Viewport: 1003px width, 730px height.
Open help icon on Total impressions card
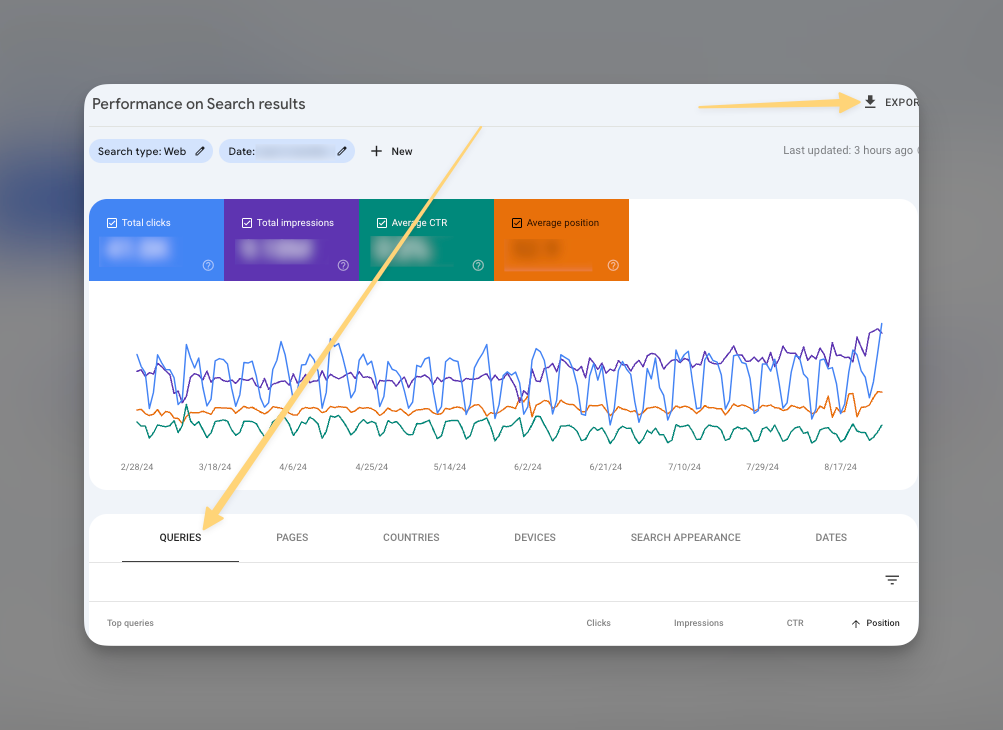point(344,265)
